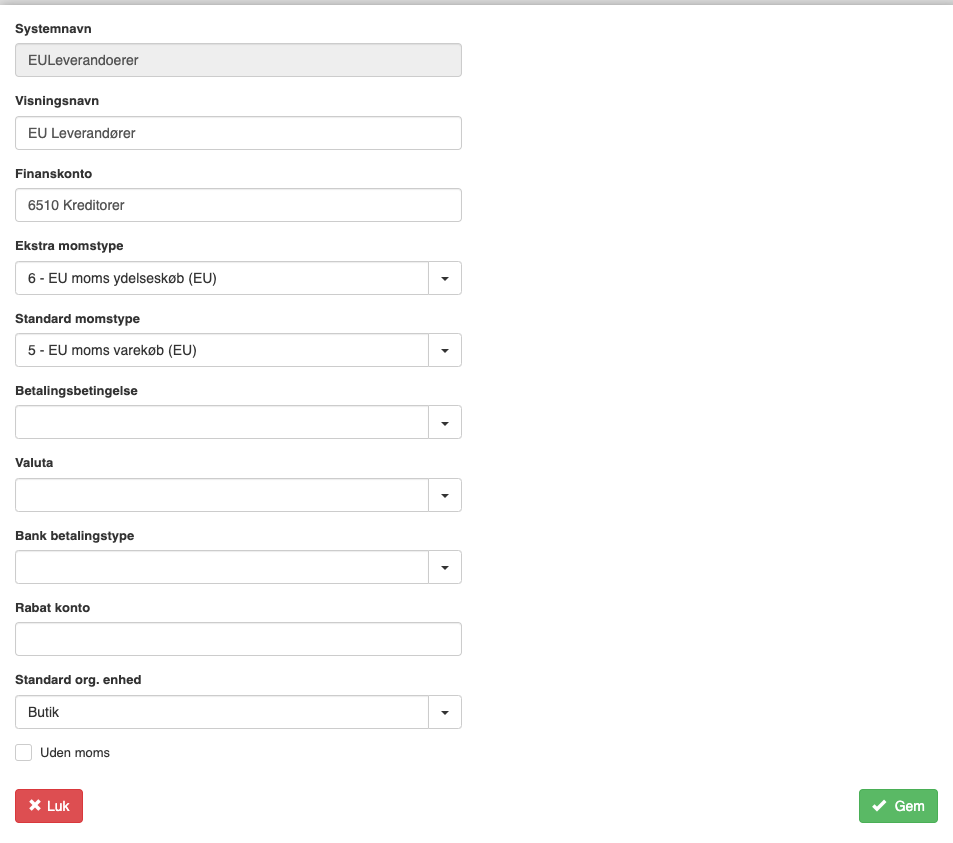This screenshot has height=843, width=953.
Task: Click the Butik org. enhed field
Action: pyautogui.click(x=222, y=712)
